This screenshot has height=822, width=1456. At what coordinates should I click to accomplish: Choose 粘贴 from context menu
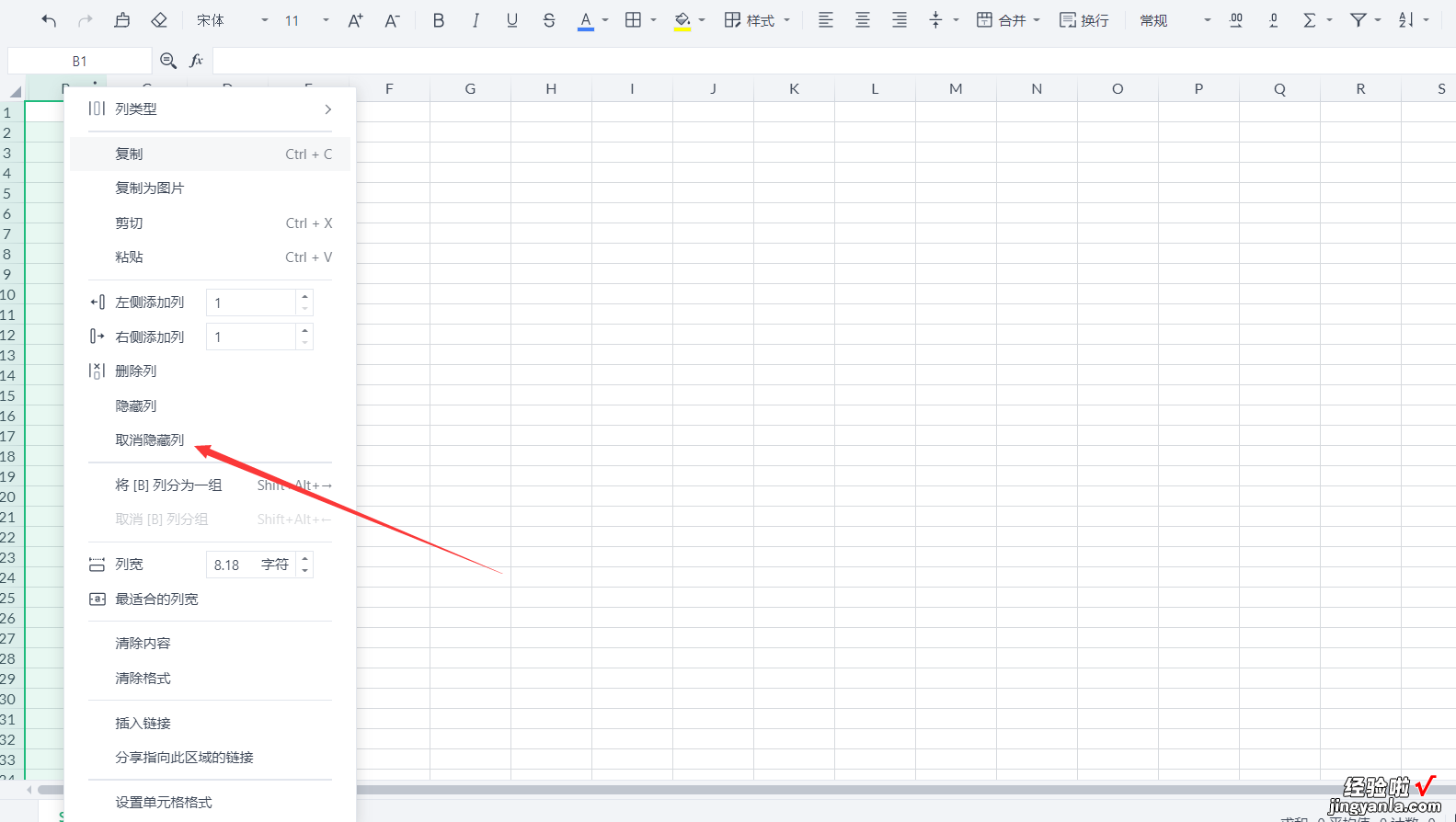click(210, 257)
